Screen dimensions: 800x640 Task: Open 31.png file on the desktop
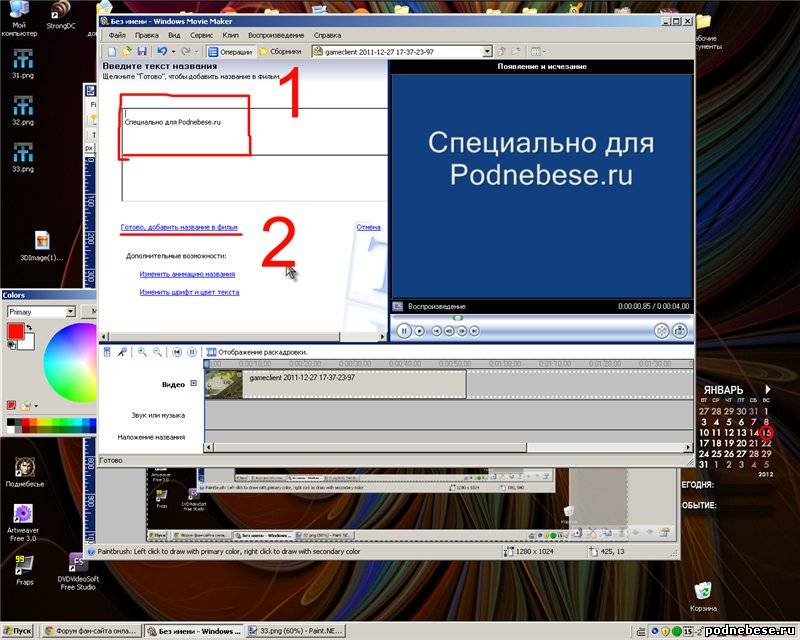click(x=23, y=64)
